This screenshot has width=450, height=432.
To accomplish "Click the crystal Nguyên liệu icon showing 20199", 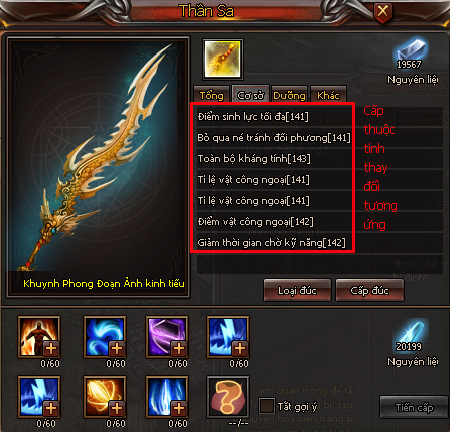I will (411, 335).
